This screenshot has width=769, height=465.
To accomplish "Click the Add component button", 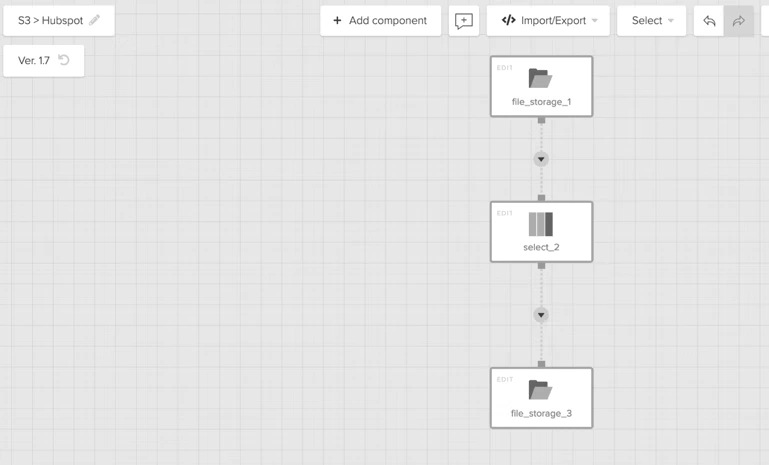I will [381, 21].
